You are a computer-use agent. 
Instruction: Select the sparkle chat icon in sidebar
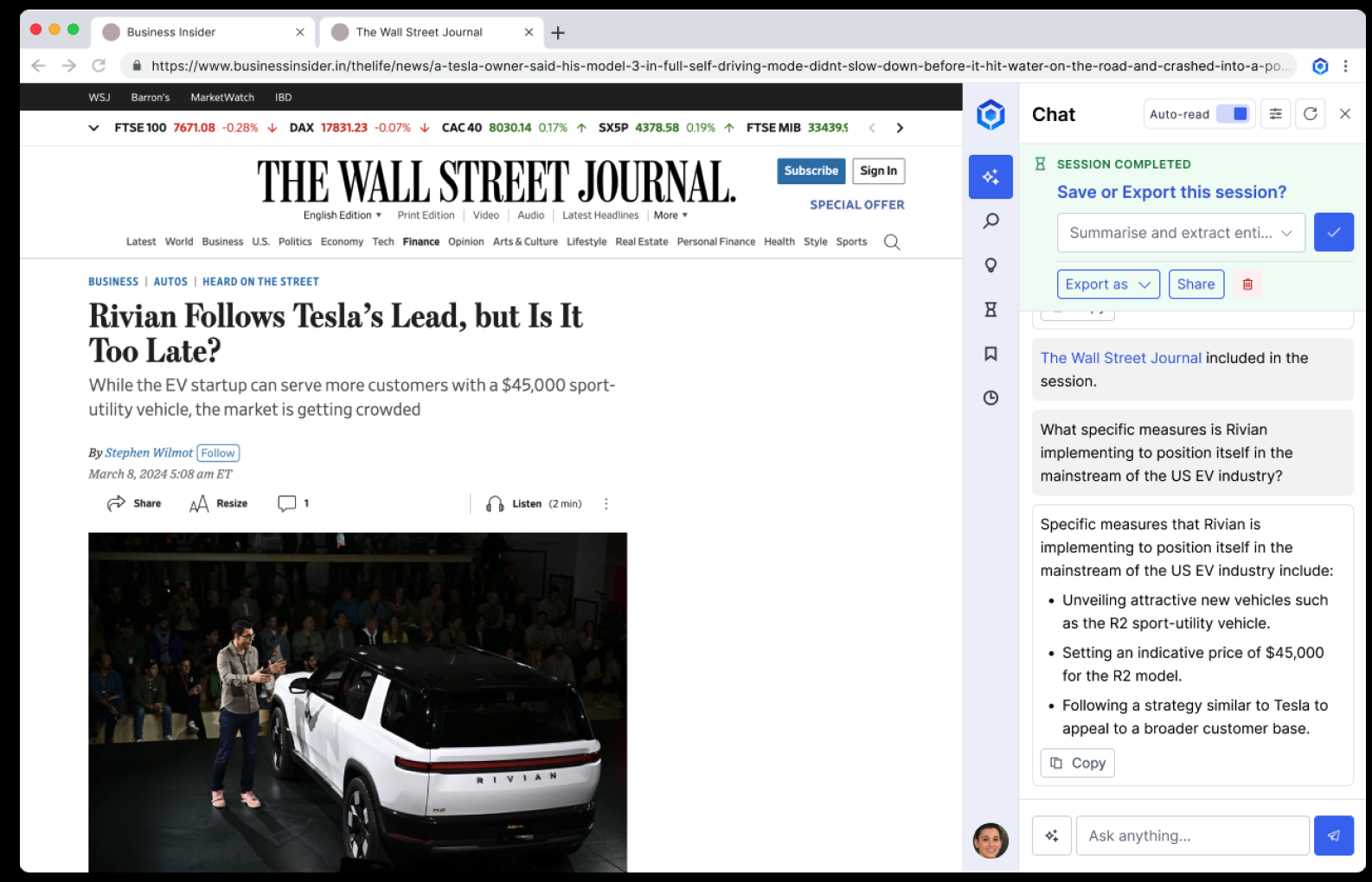tap(991, 177)
